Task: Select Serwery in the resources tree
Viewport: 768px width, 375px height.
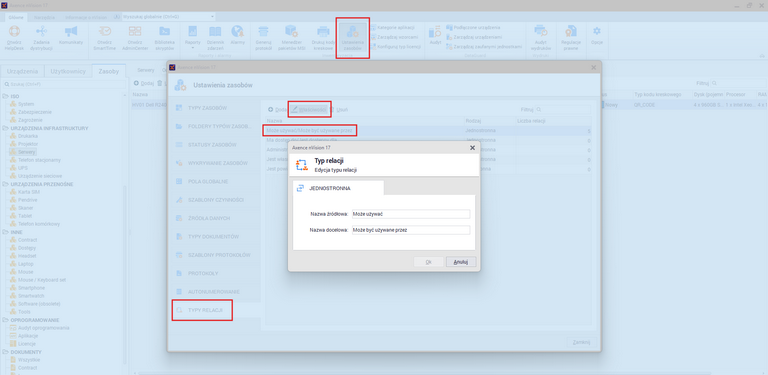Action: click(26, 152)
